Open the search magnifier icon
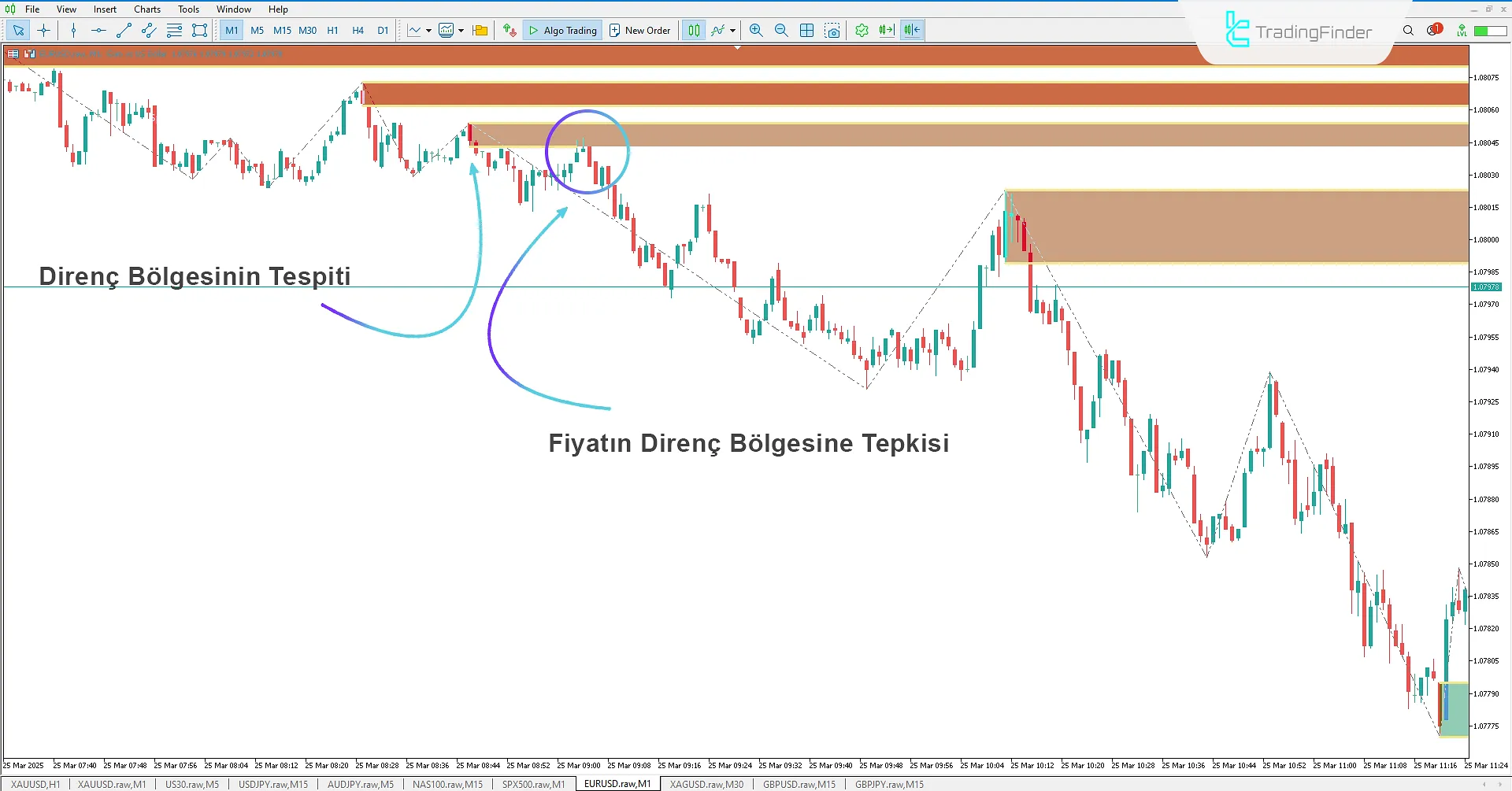This screenshot has width=1512, height=791. (1408, 31)
